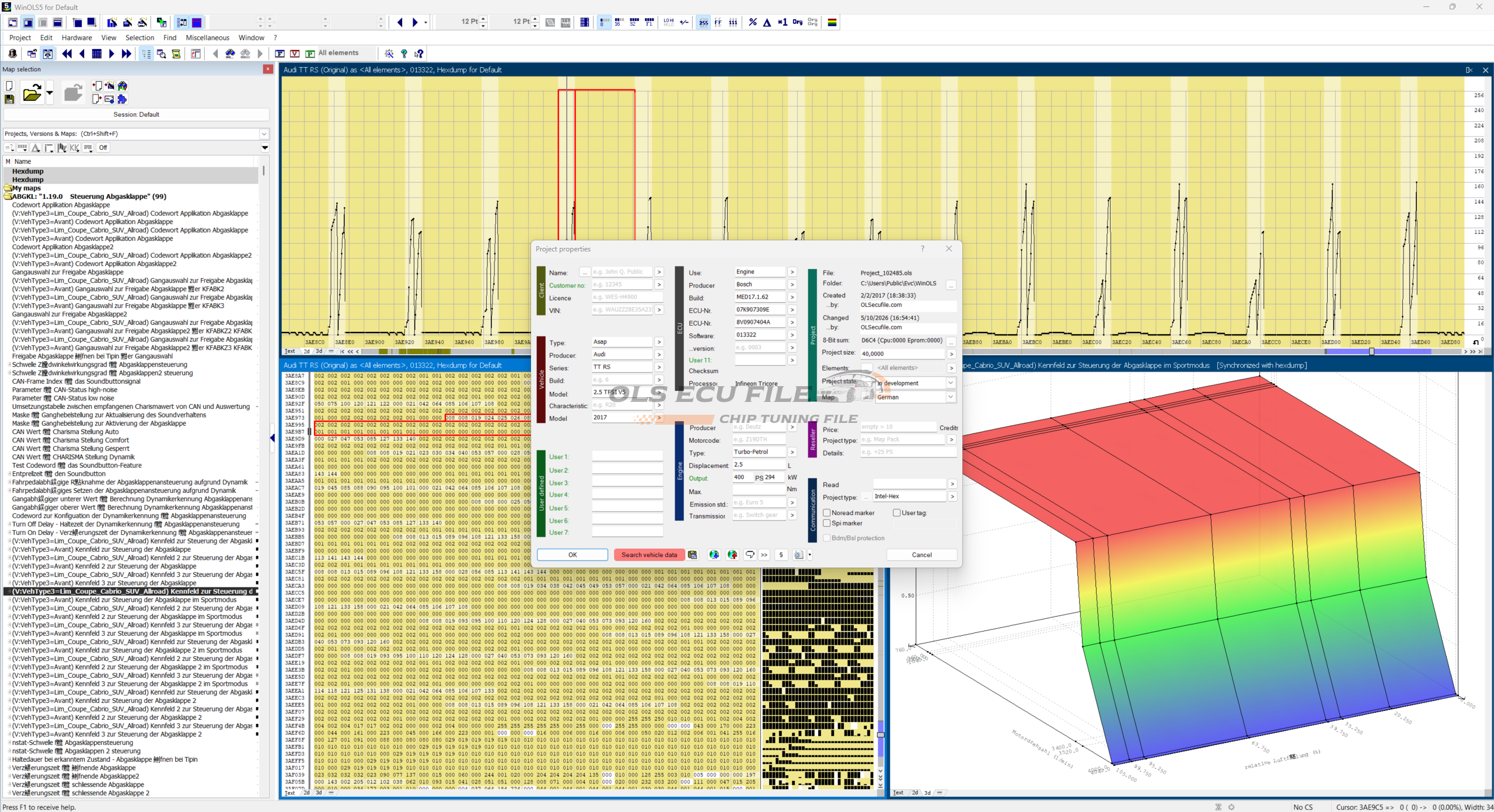The height and width of the screenshot is (812, 1494).
Task: Open the arrow dropdown next to open-folder icon
Action: point(50,93)
